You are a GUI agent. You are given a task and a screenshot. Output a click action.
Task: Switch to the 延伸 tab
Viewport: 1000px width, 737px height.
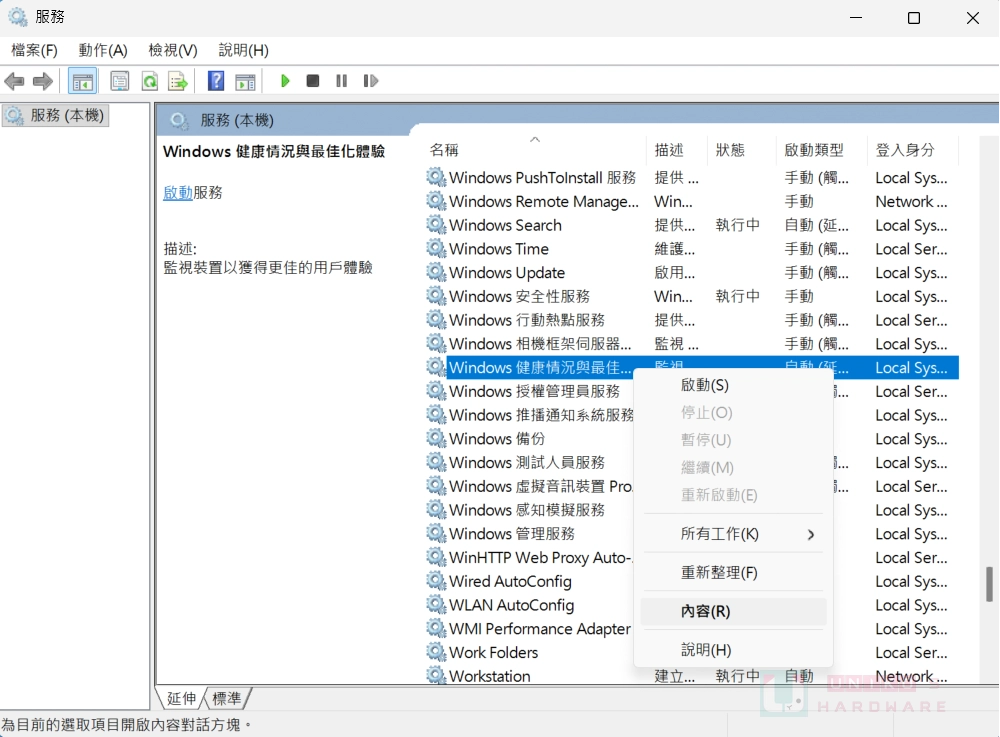click(x=181, y=699)
